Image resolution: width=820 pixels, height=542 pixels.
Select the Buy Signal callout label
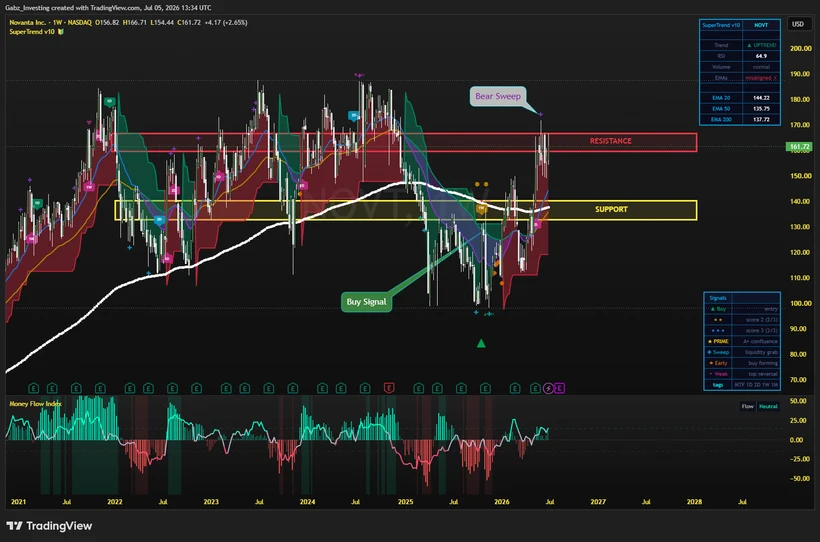pos(367,302)
